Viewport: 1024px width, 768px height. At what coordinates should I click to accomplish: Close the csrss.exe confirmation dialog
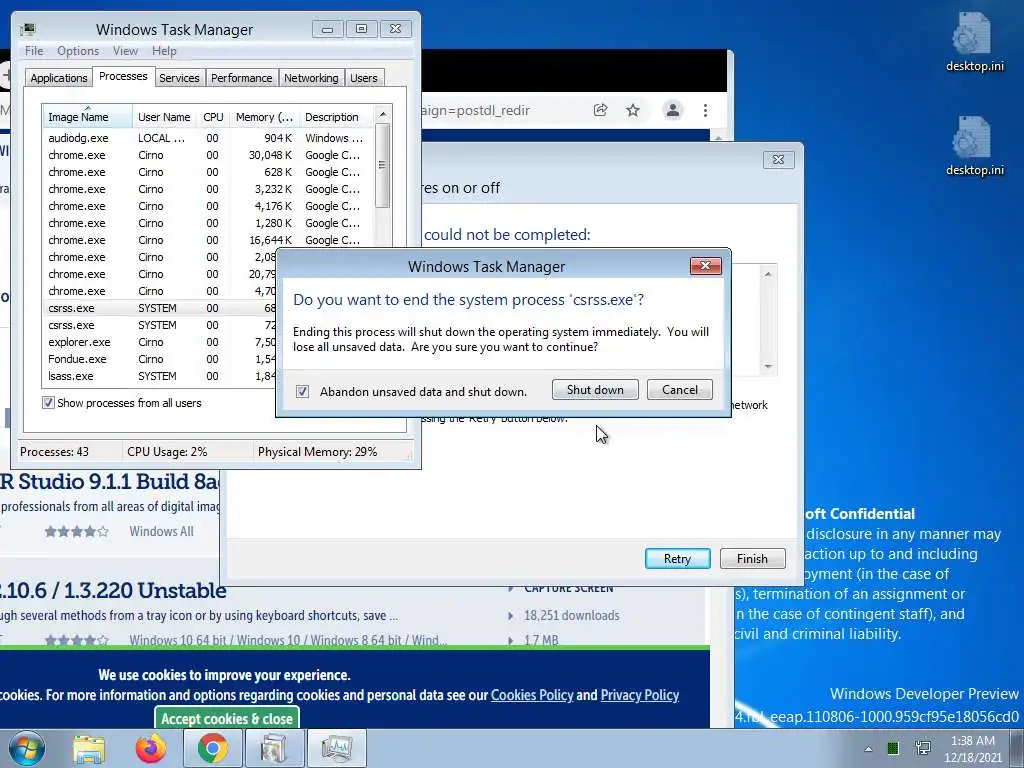pos(705,266)
